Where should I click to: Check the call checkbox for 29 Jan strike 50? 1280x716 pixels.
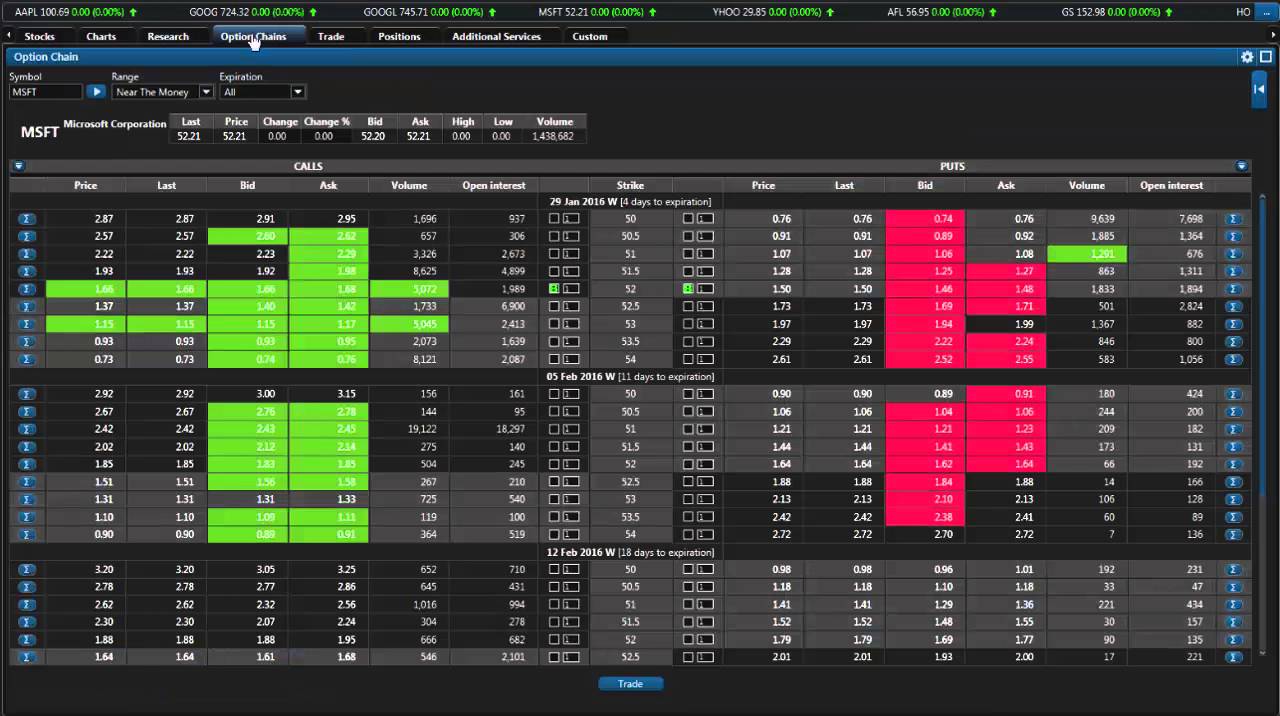[x=554, y=219]
